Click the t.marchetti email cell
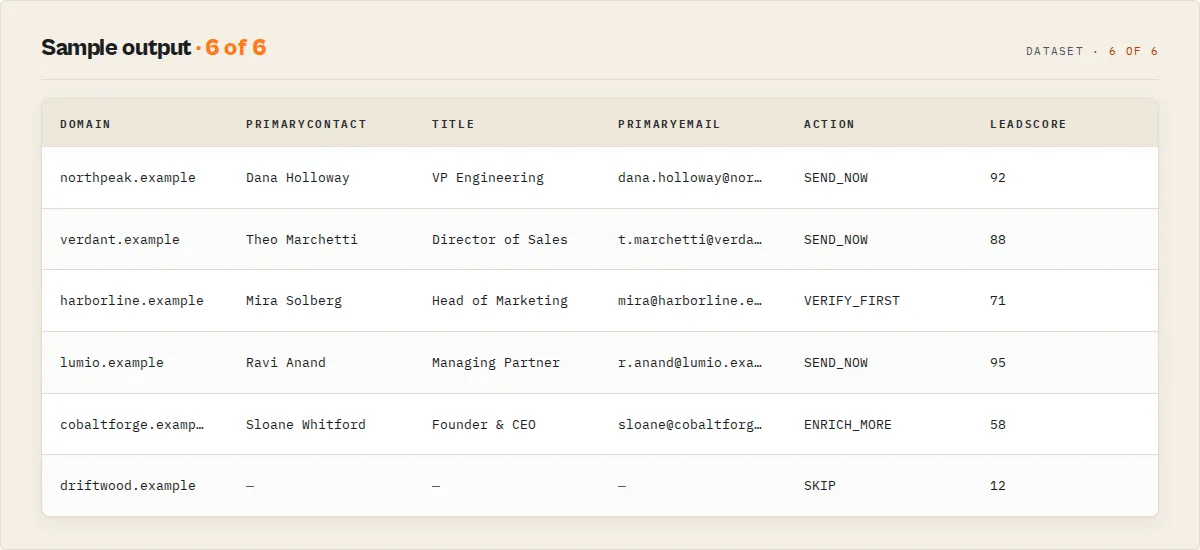This screenshot has height=550, width=1200. 690,240
